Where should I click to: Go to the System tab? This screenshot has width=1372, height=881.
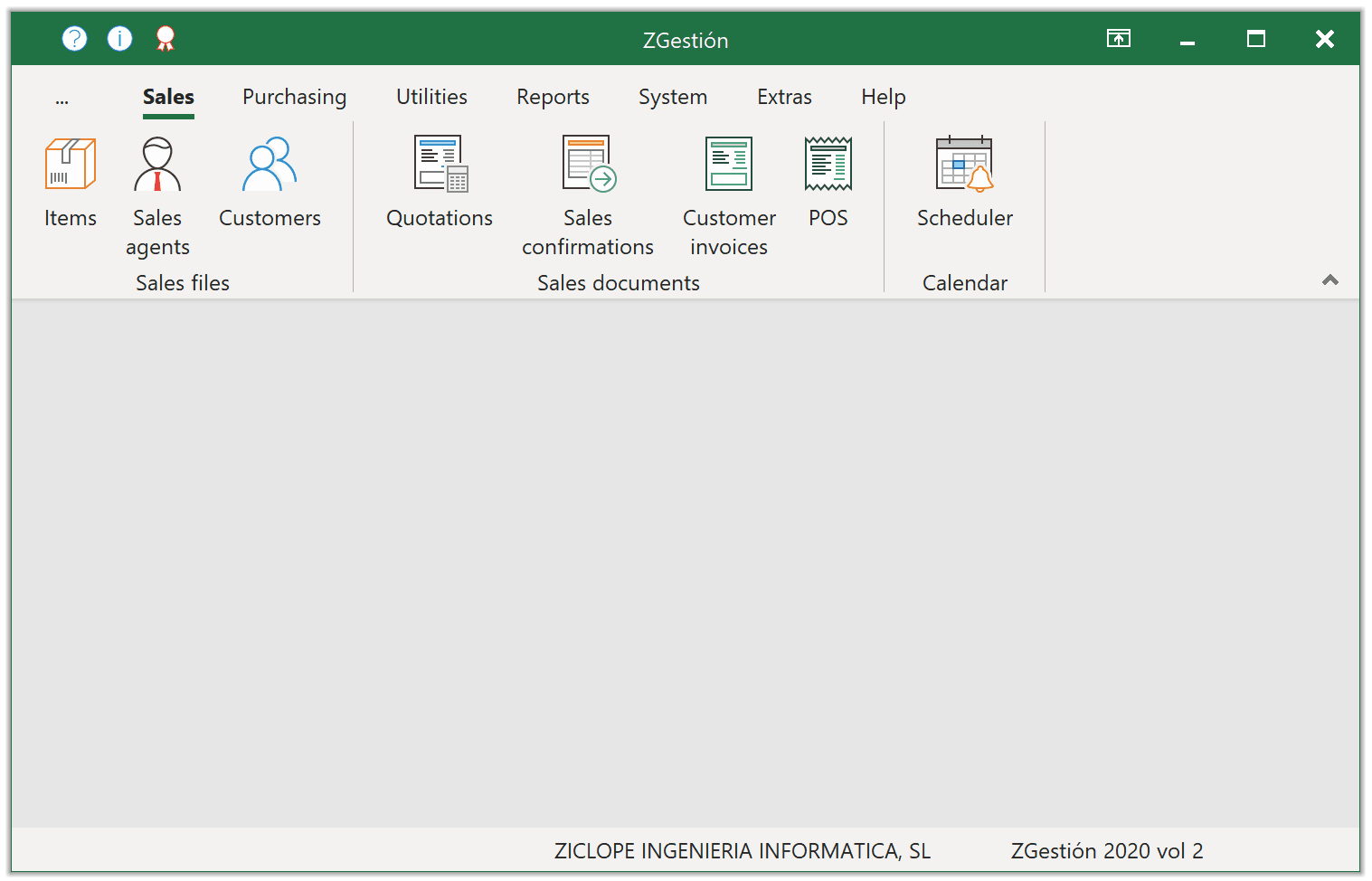[672, 98]
